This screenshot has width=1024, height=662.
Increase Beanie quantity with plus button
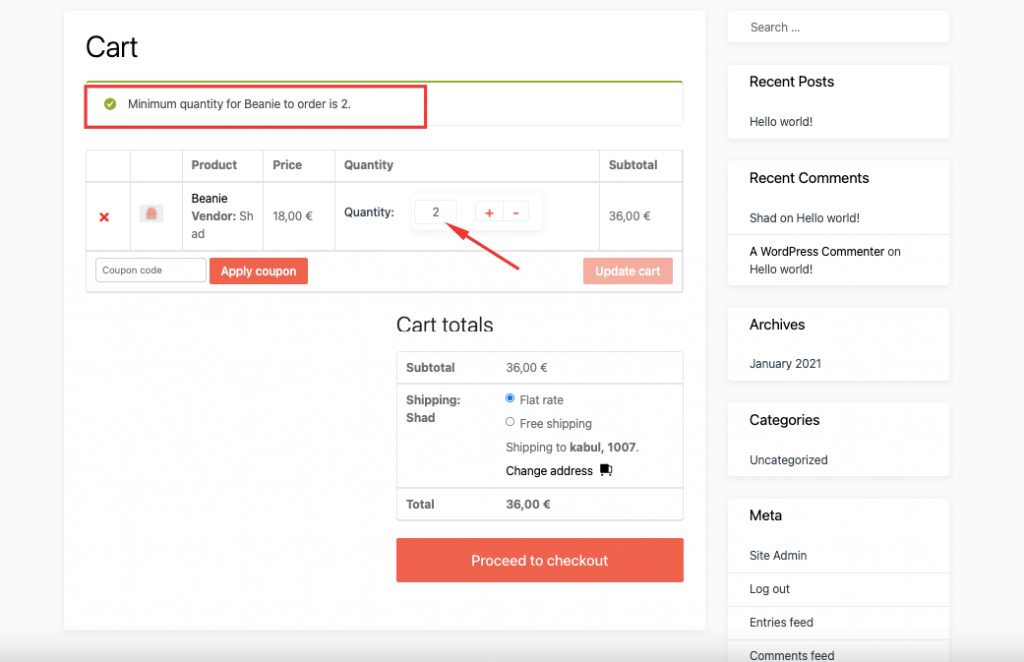pyautogui.click(x=489, y=212)
